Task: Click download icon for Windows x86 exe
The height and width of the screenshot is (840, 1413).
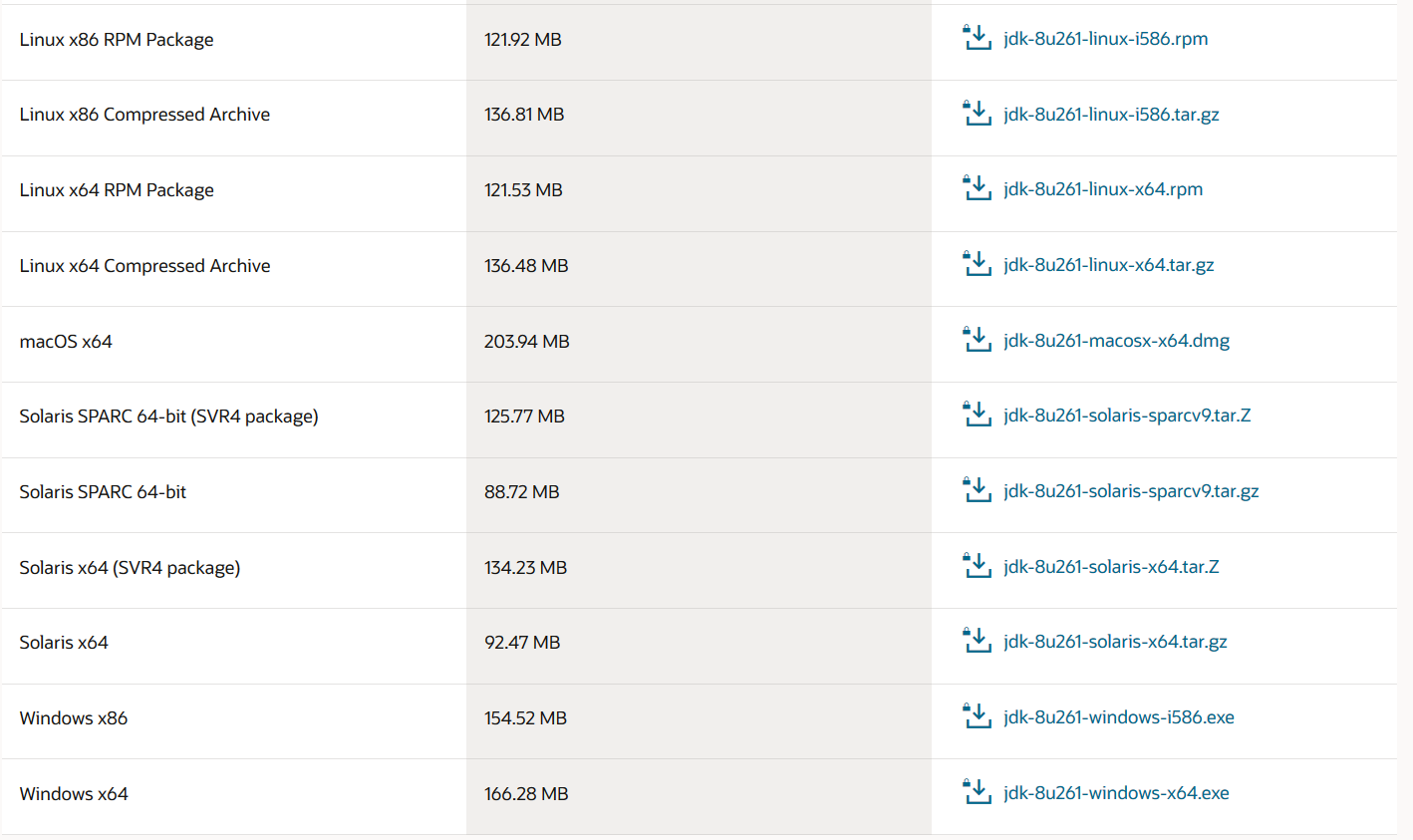Action: pos(977,716)
